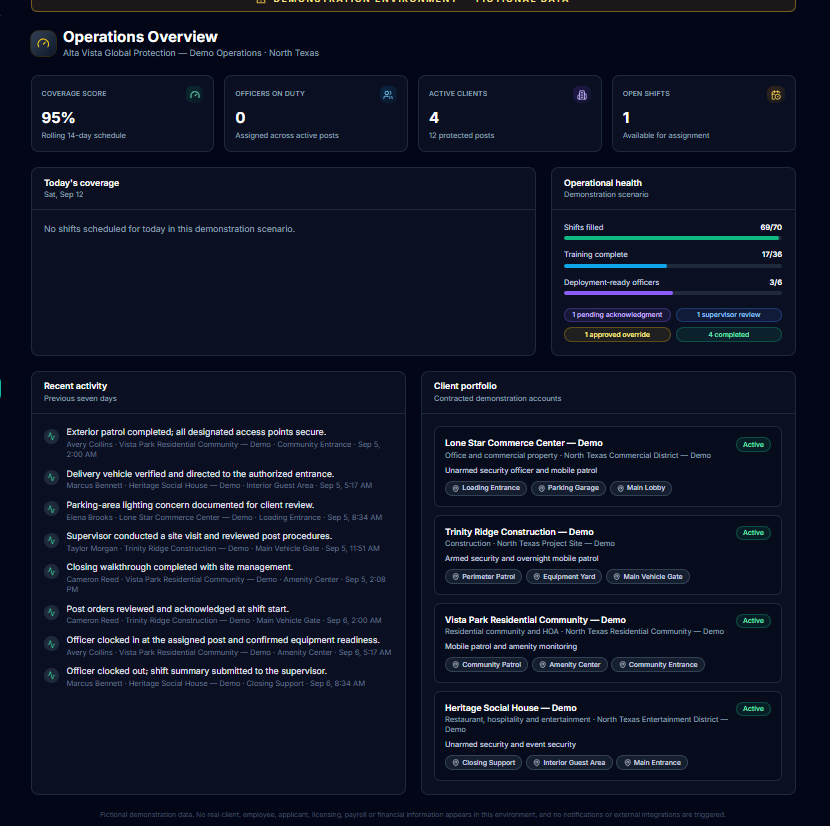Click the Parking-area lighting concern activity text
Viewport: 830px width, 826px height.
point(191,505)
